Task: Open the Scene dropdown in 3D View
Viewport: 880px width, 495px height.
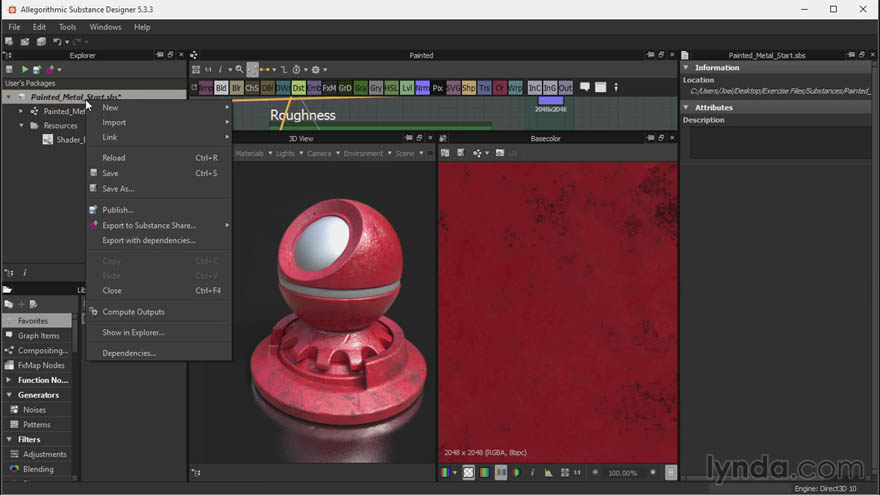Action: point(409,153)
